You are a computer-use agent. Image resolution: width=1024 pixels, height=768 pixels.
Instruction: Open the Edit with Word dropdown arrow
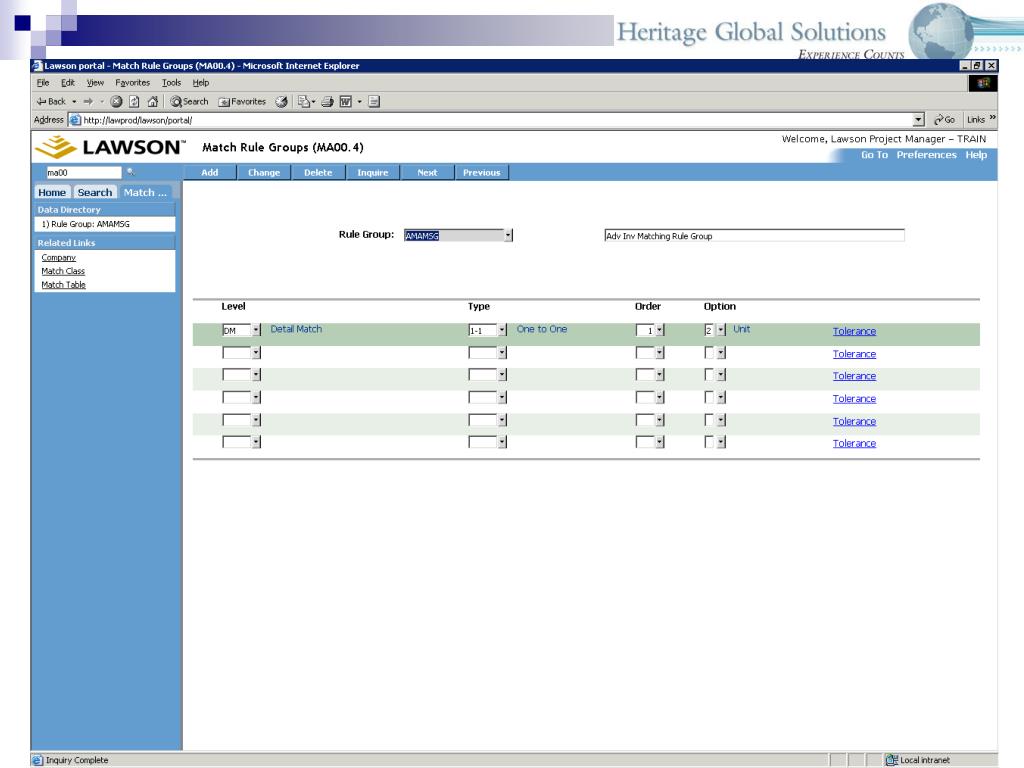tap(359, 101)
